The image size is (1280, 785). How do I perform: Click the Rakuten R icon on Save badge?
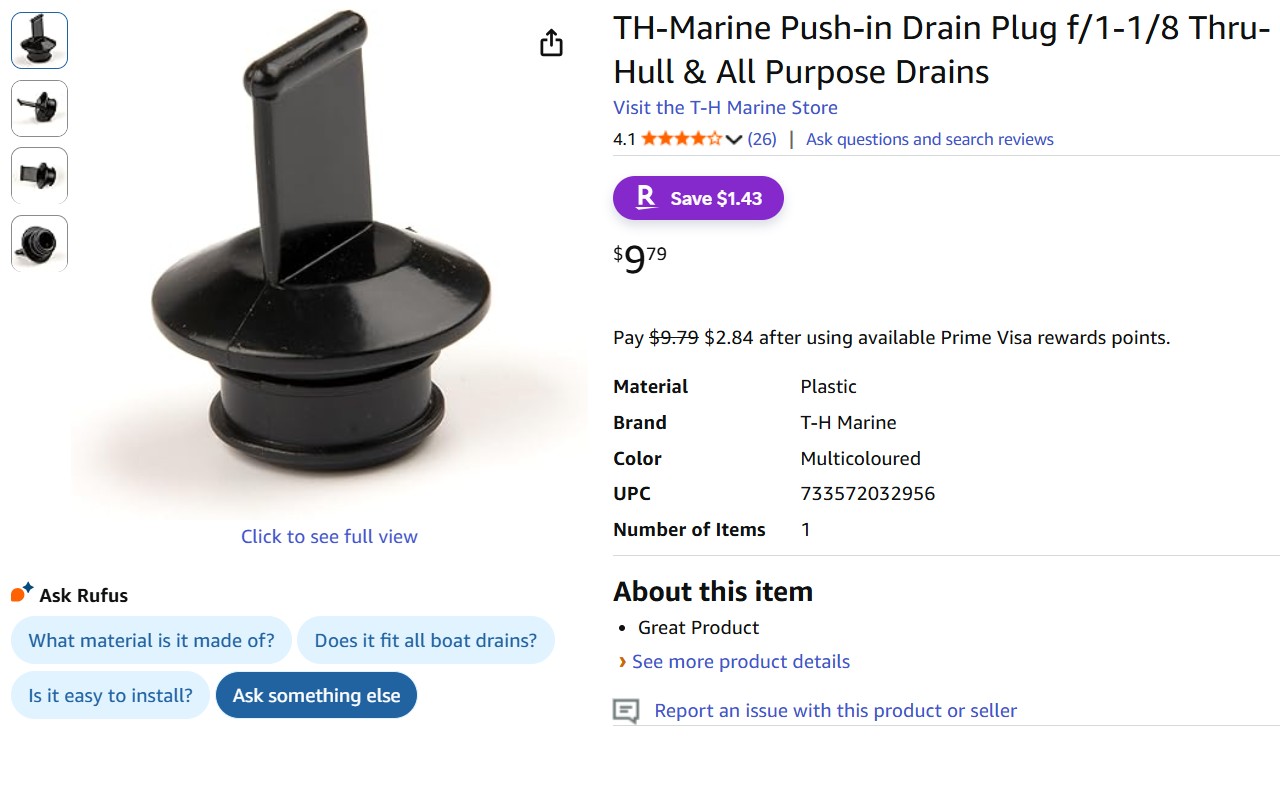point(646,198)
